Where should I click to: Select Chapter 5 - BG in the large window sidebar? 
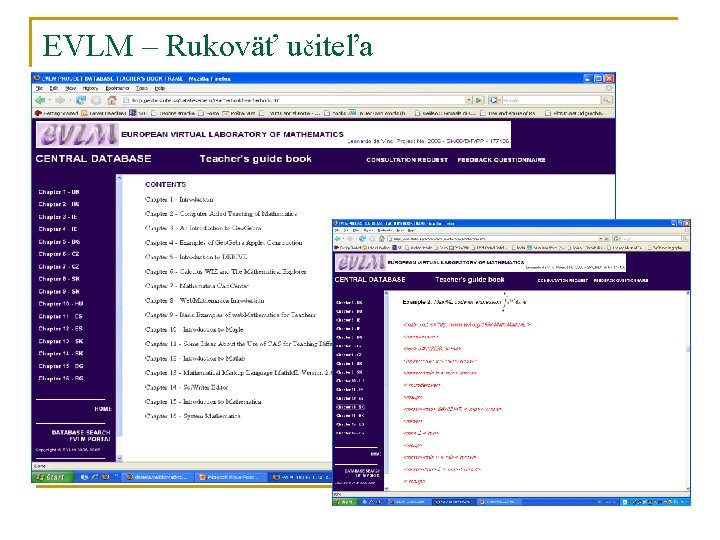(x=59, y=242)
